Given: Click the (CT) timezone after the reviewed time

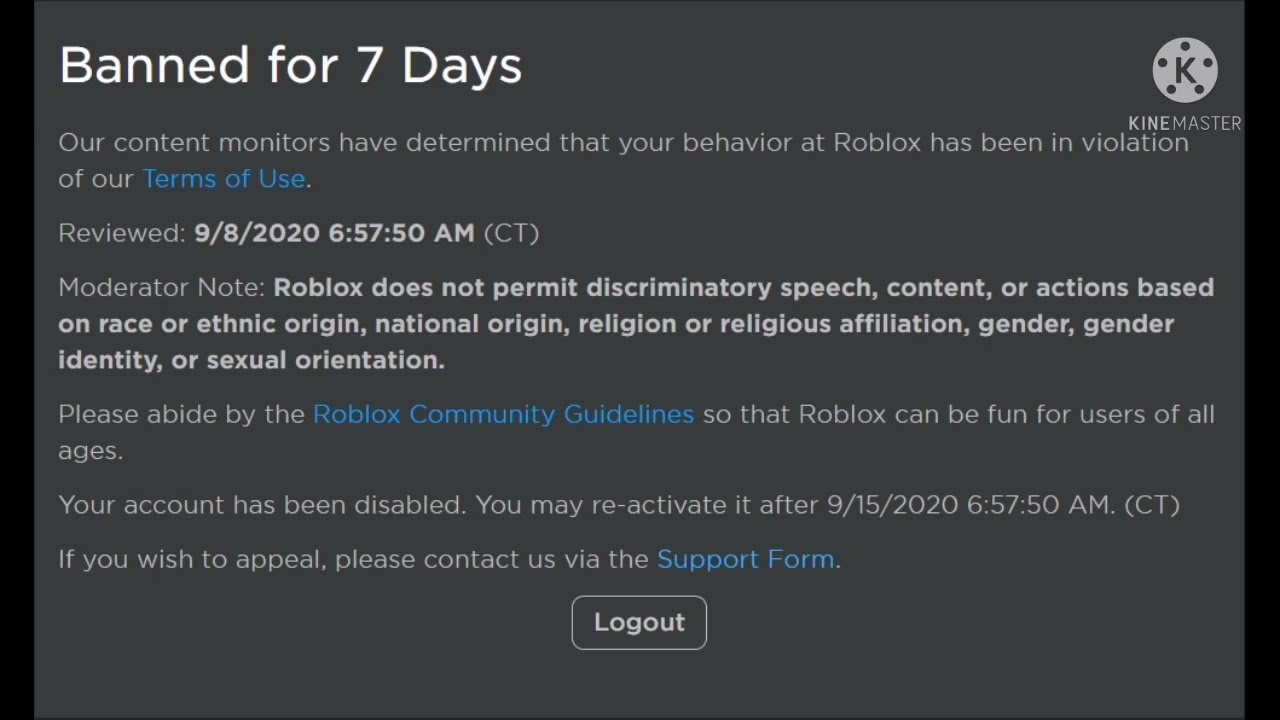Looking at the screenshot, I should point(511,233).
